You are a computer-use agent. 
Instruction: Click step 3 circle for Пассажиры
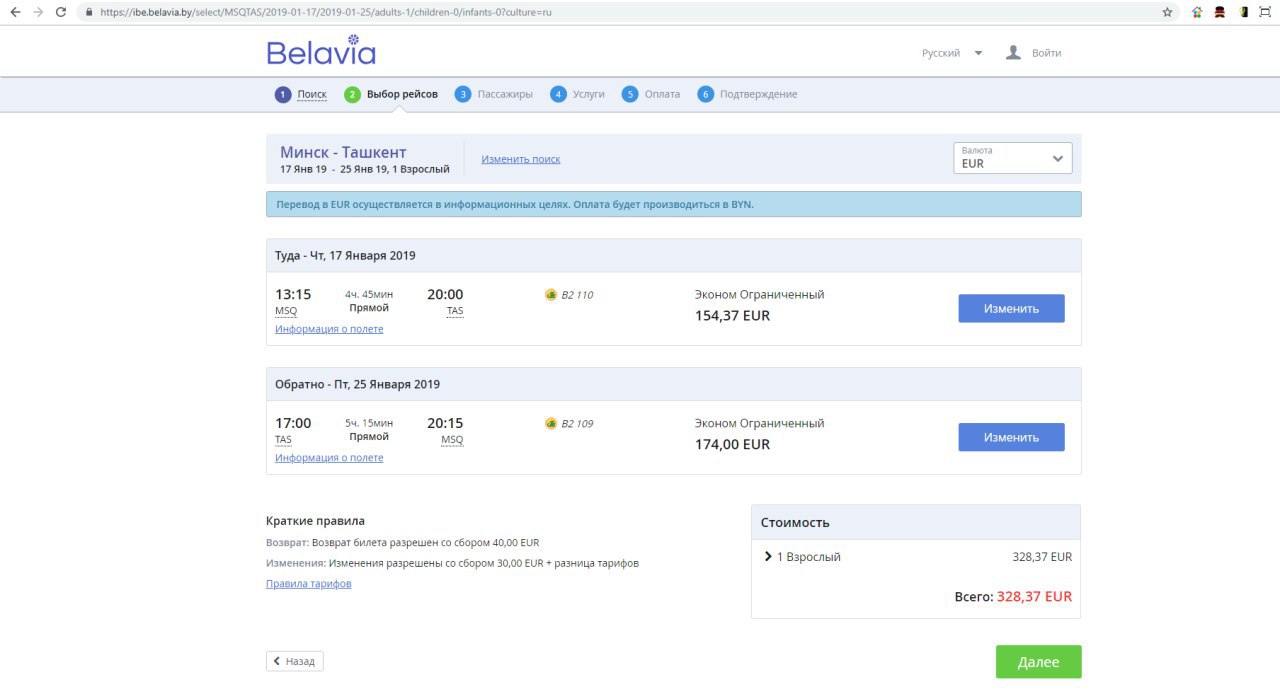tap(462, 94)
